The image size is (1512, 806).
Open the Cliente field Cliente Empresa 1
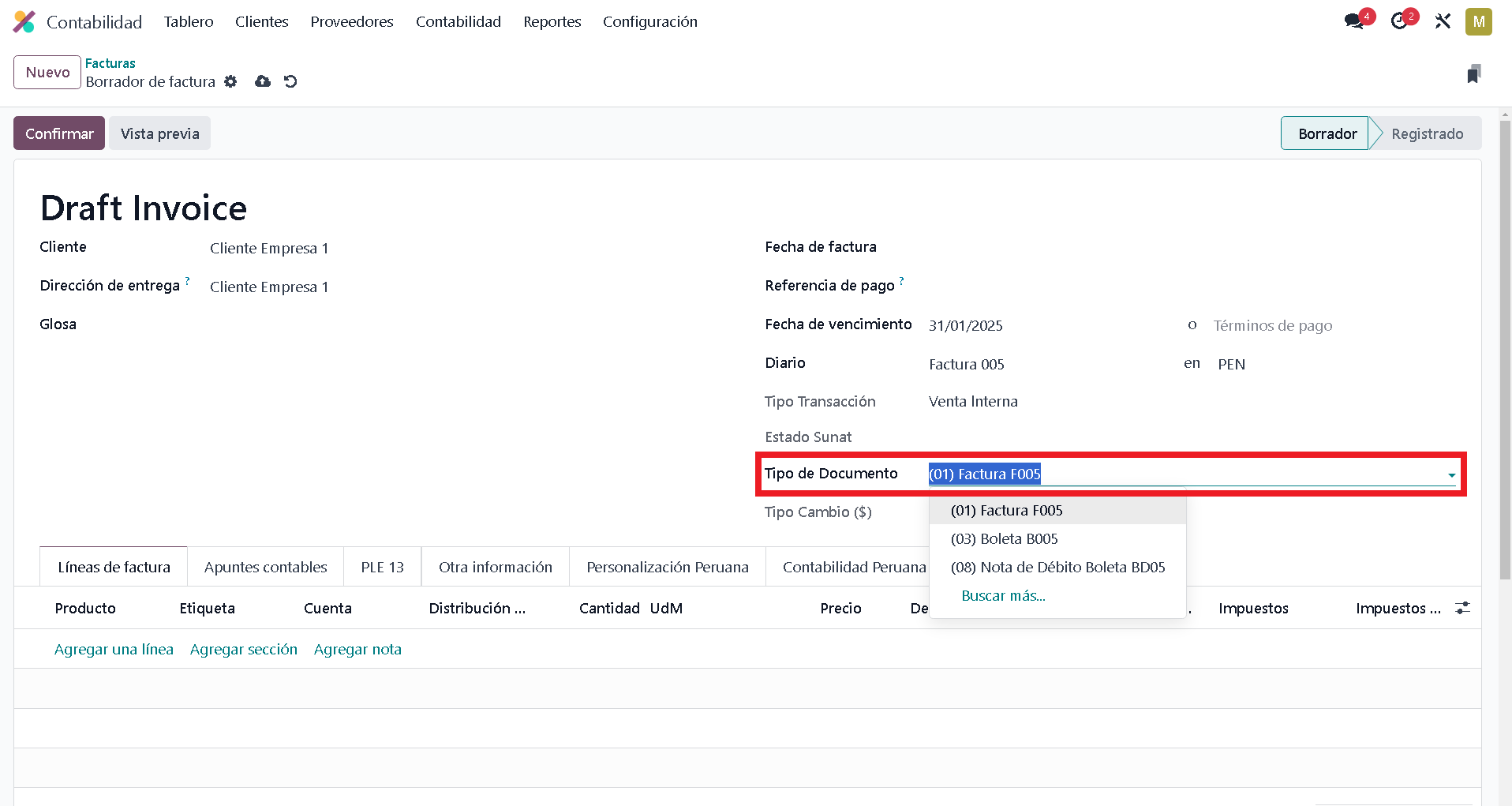269,249
